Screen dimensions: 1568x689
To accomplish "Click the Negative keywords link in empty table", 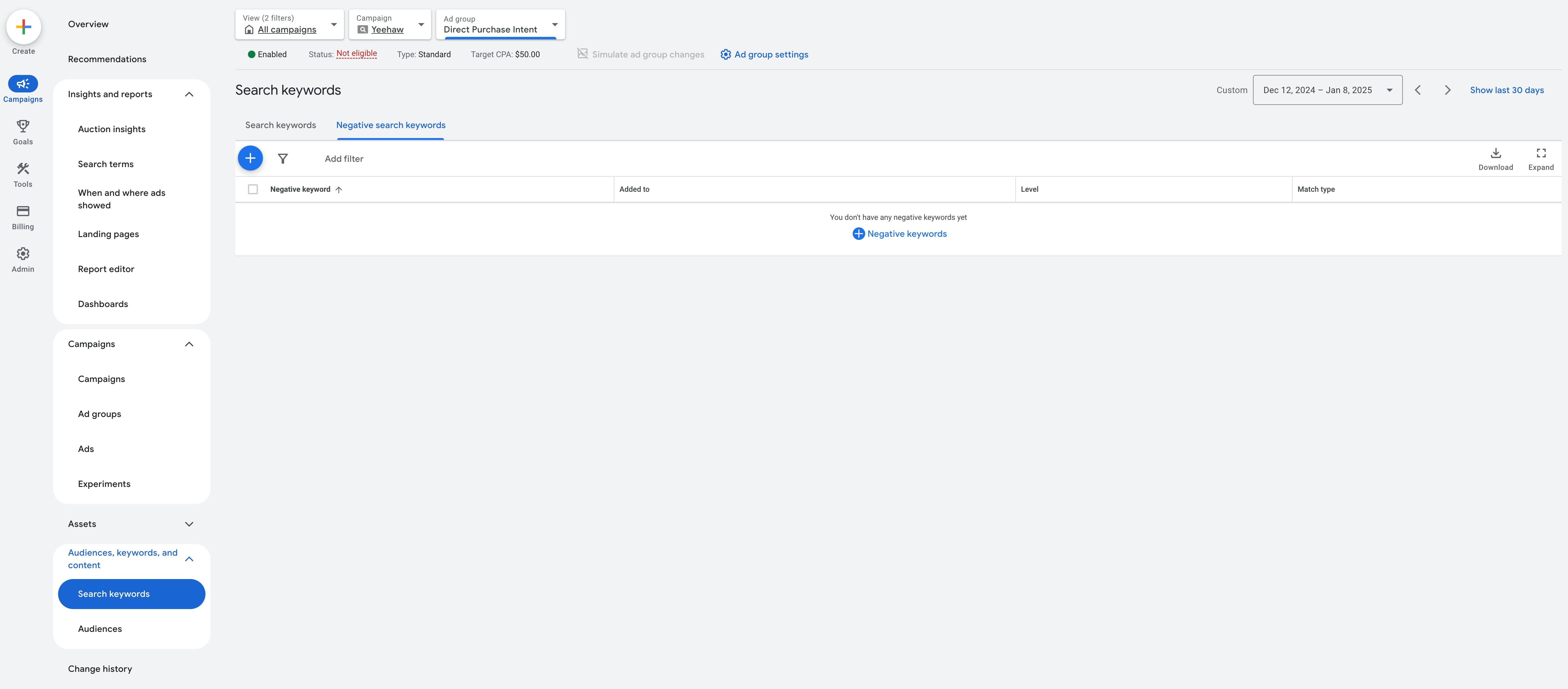I will pyautogui.click(x=907, y=234).
